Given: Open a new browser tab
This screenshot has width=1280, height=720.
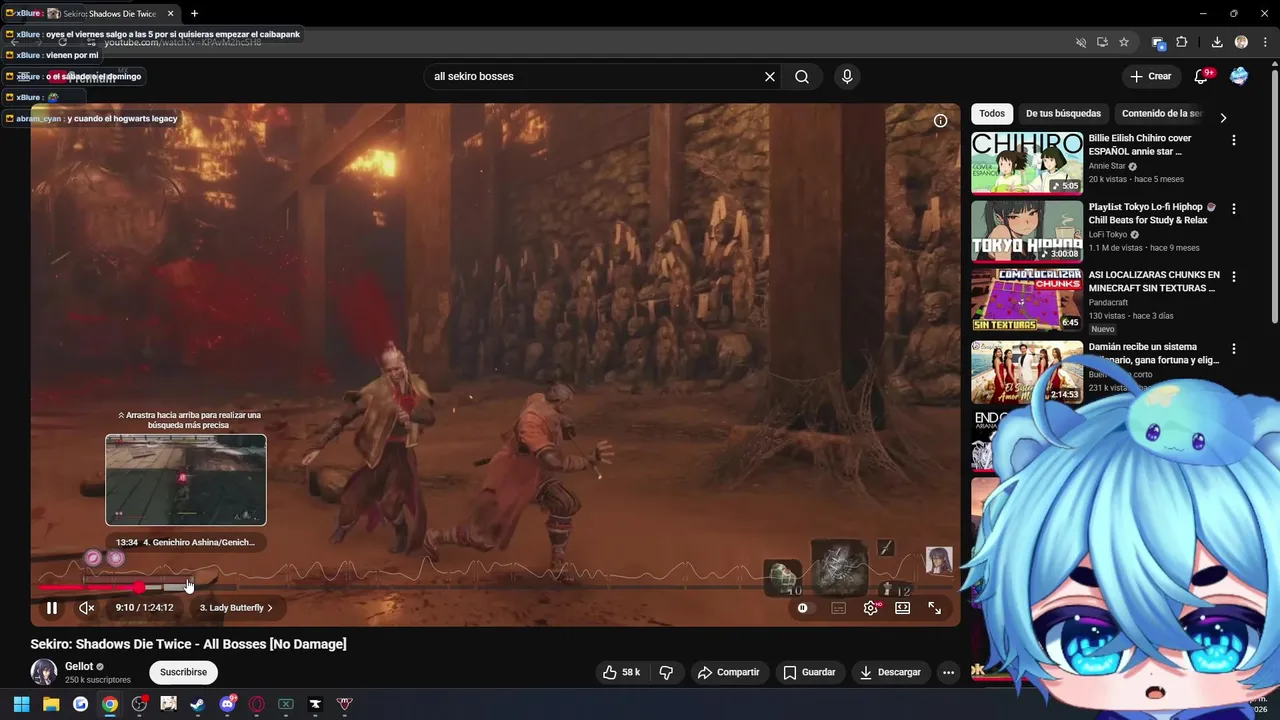Looking at the screenshot, I should coord(194,14).
